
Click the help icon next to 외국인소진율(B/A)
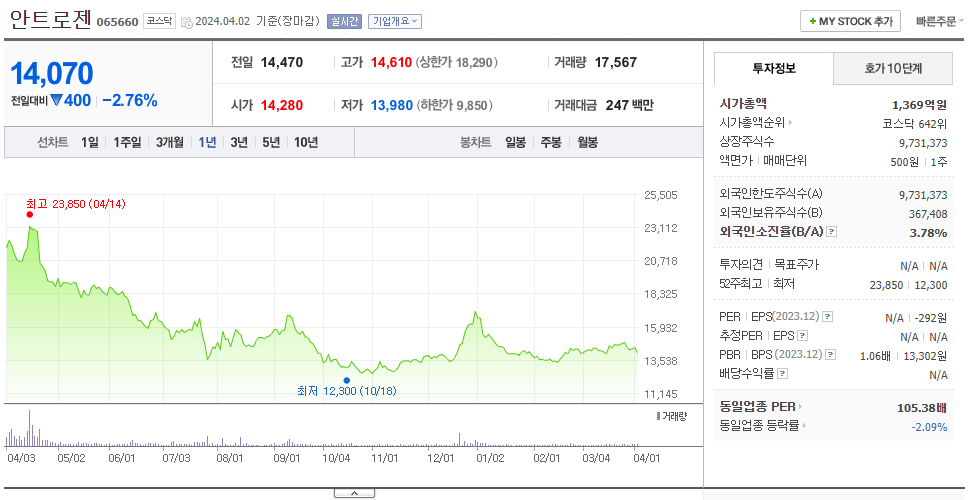[832, 232]
